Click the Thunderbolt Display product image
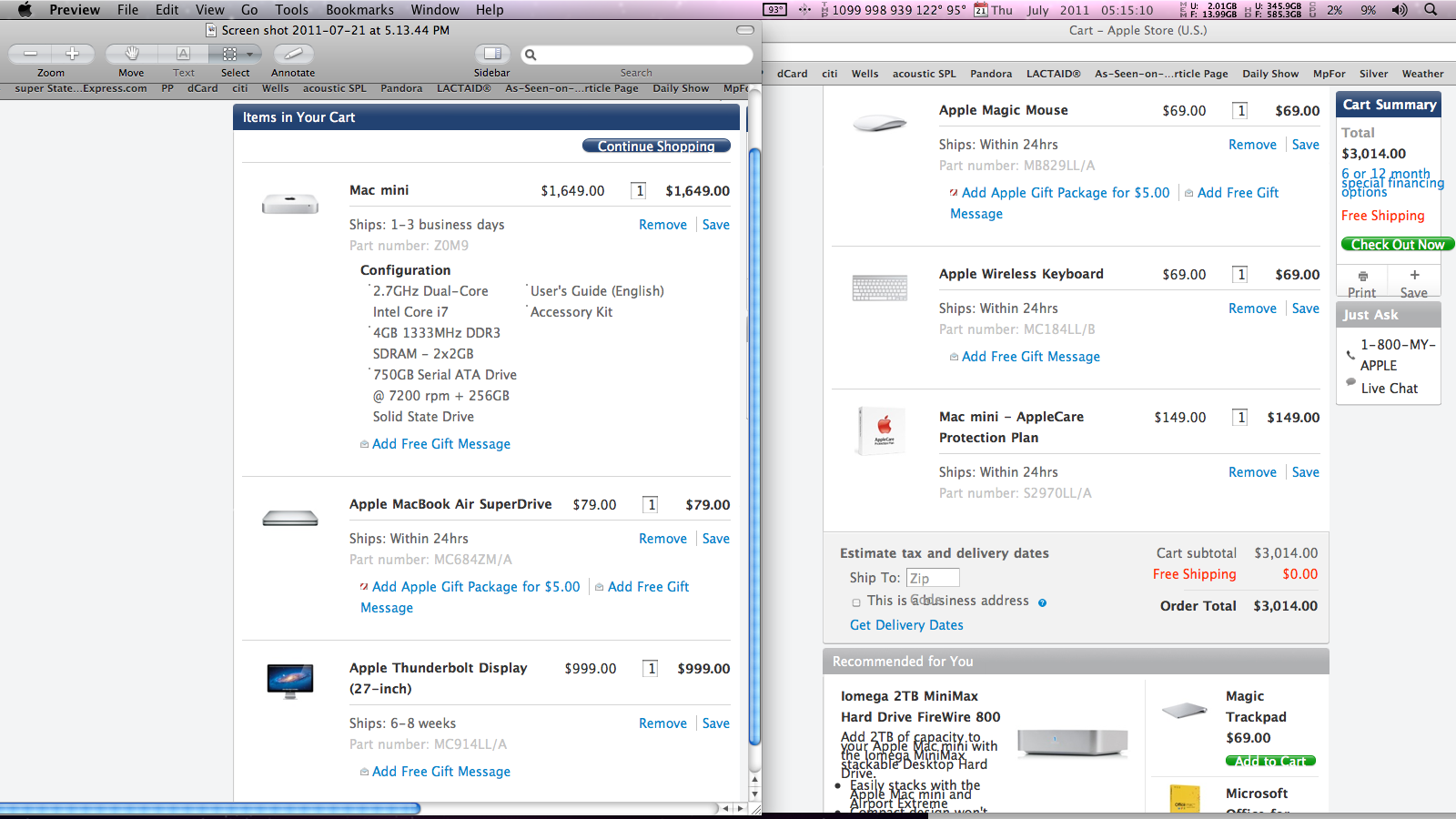 pyautogui.click(x=290, y=681)
